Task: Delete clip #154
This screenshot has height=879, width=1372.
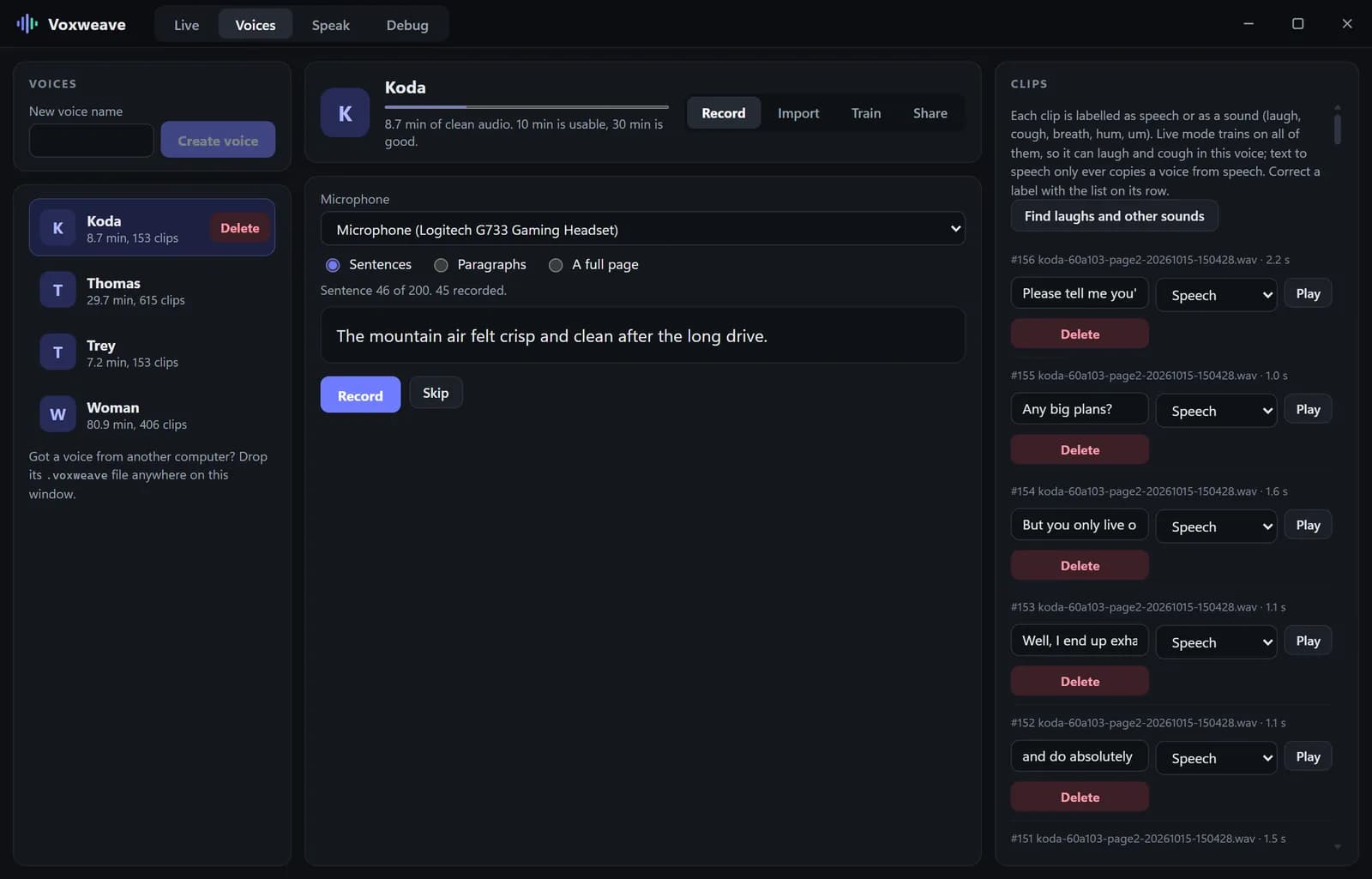Action: coord(1080,565)
